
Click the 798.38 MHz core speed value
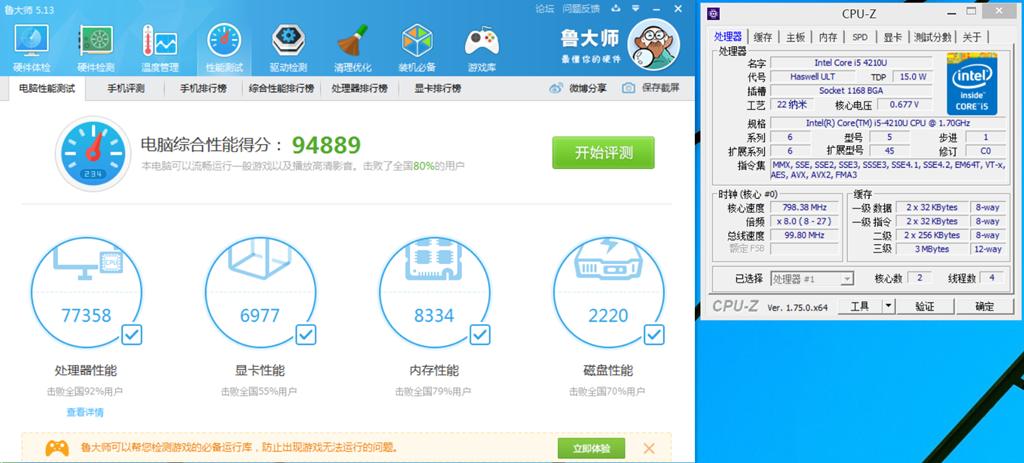tap(805, 208)
